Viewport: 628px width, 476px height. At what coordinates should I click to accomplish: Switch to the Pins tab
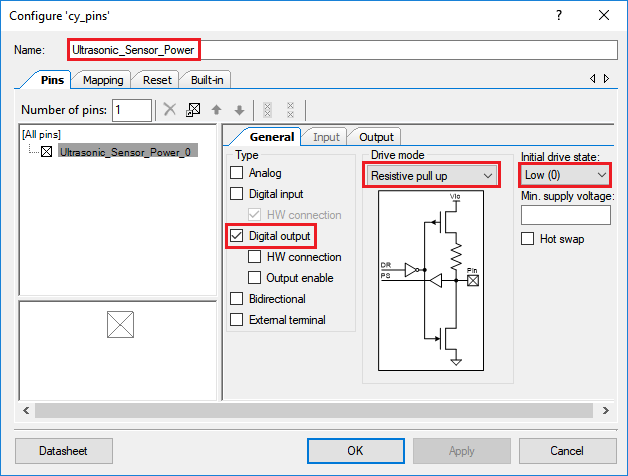pos(52,80)
